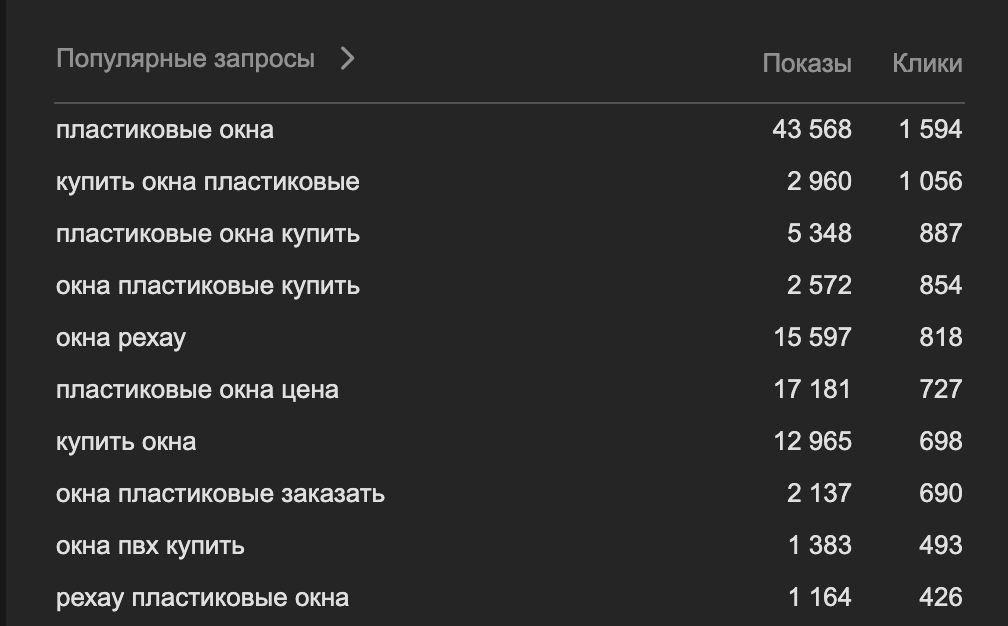Select the query «рехау пластиковые окна»
Screen dimensions: 1008x626
[x=202, y=598]
